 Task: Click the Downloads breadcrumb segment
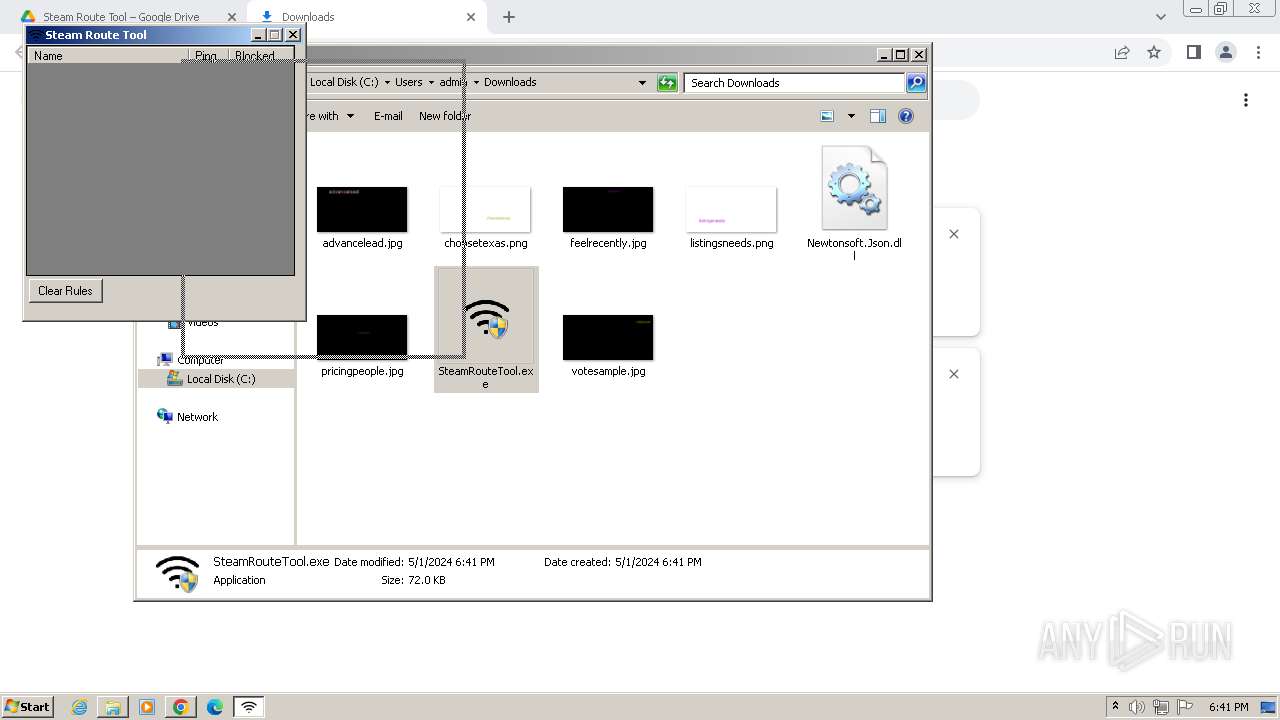tap(510, 82)
